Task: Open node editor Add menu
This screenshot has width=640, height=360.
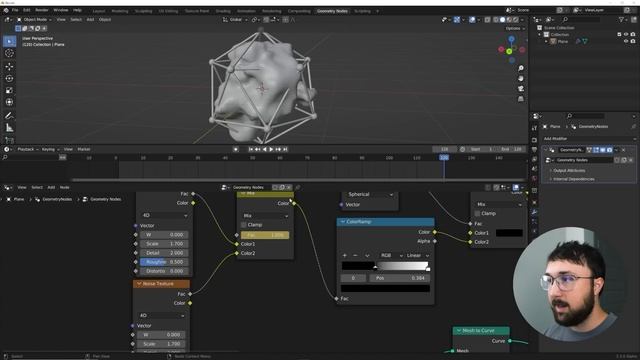Action: [51, 187]
